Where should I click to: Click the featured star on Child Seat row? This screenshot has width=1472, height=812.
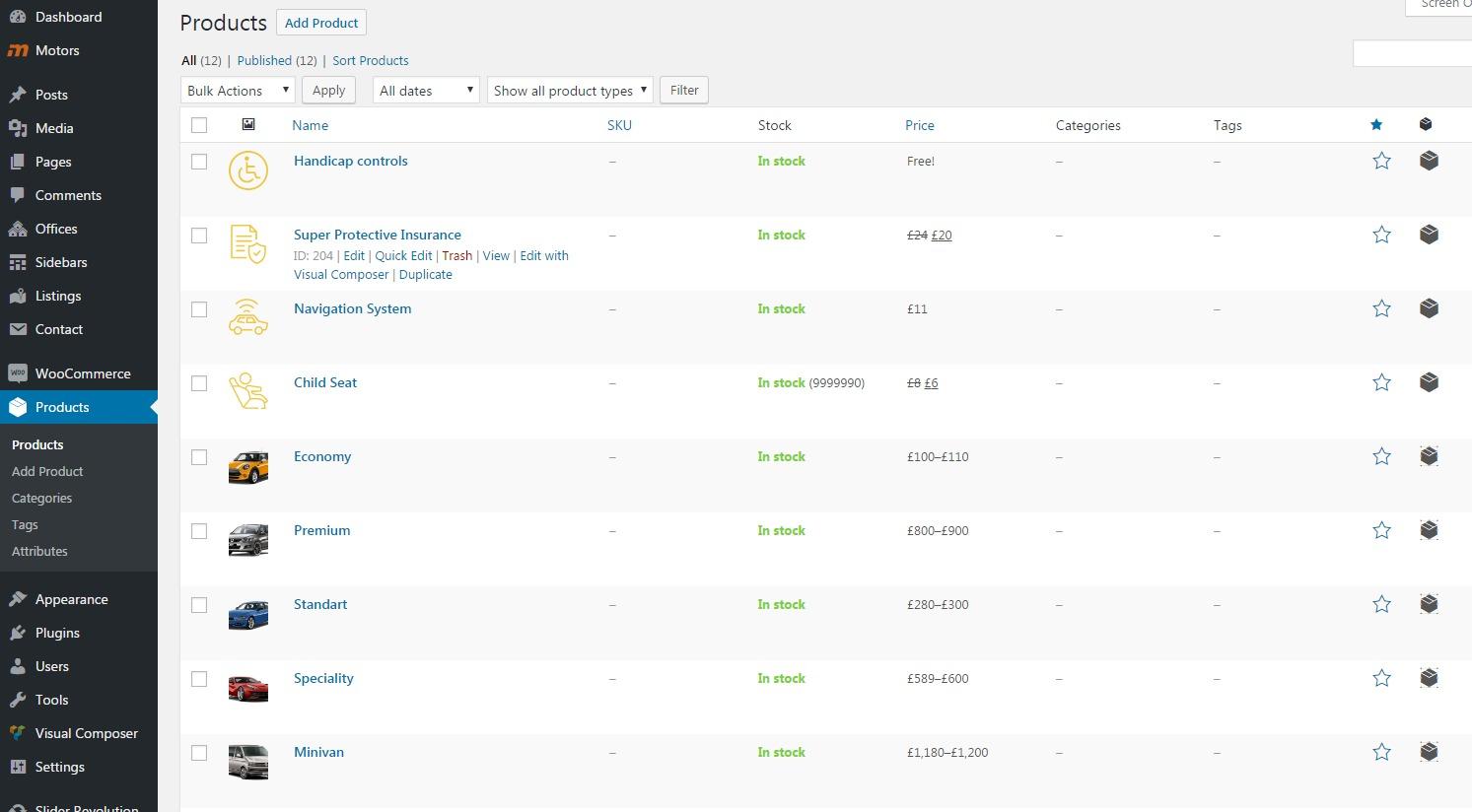(x=1381, y=382)
